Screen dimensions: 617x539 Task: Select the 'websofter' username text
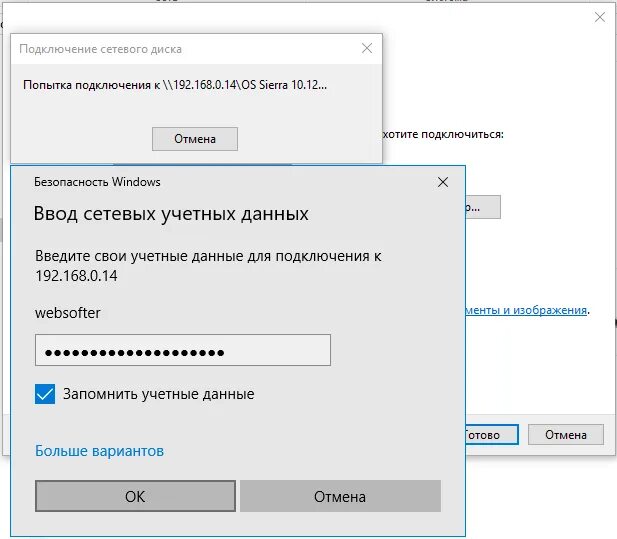[68, 313]
